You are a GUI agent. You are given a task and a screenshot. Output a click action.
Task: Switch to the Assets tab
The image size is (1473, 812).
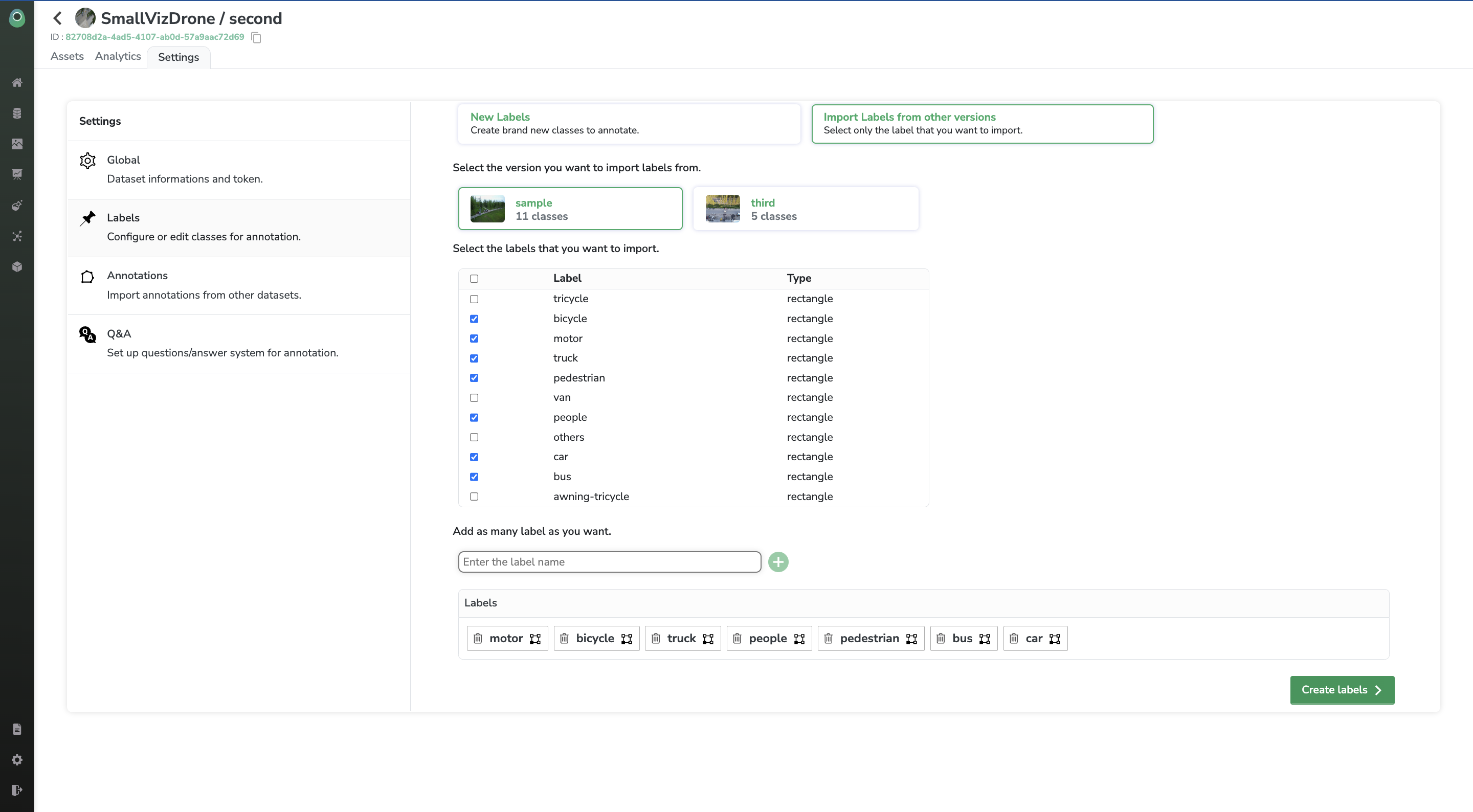pyautogui.click(x=67, y=56)
